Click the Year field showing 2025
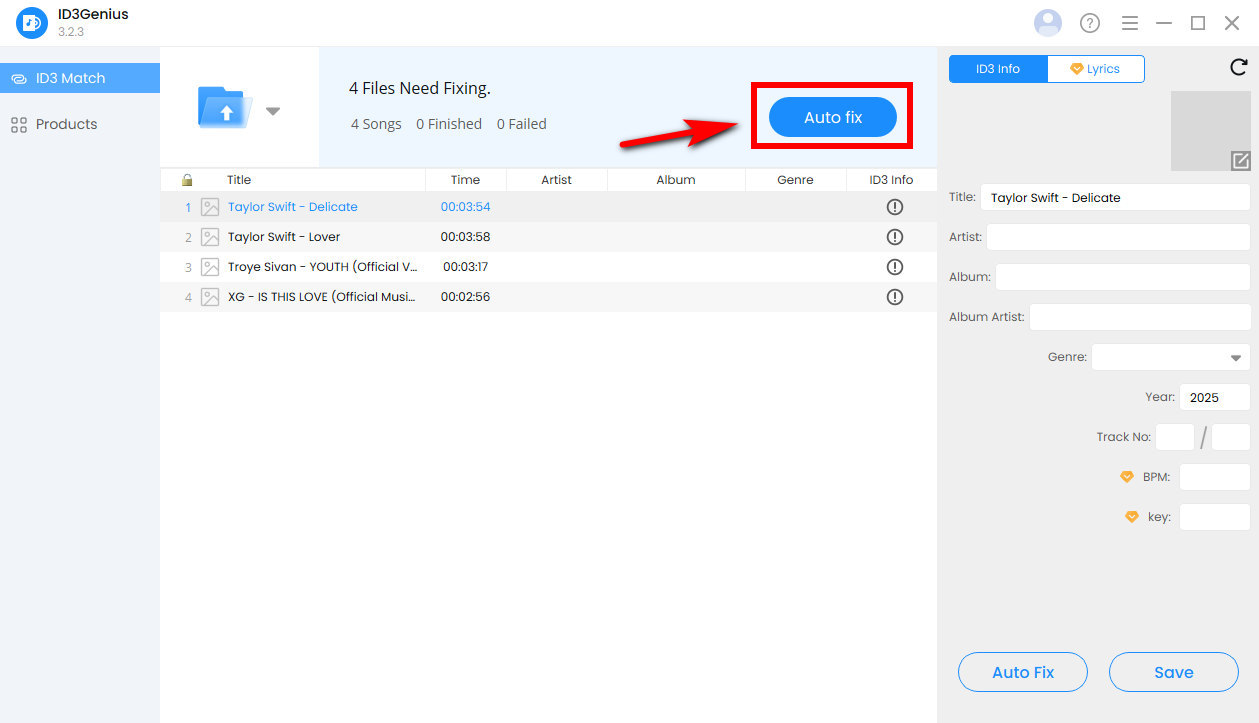Screen dimensions: 1259x723 point(1215,397)
